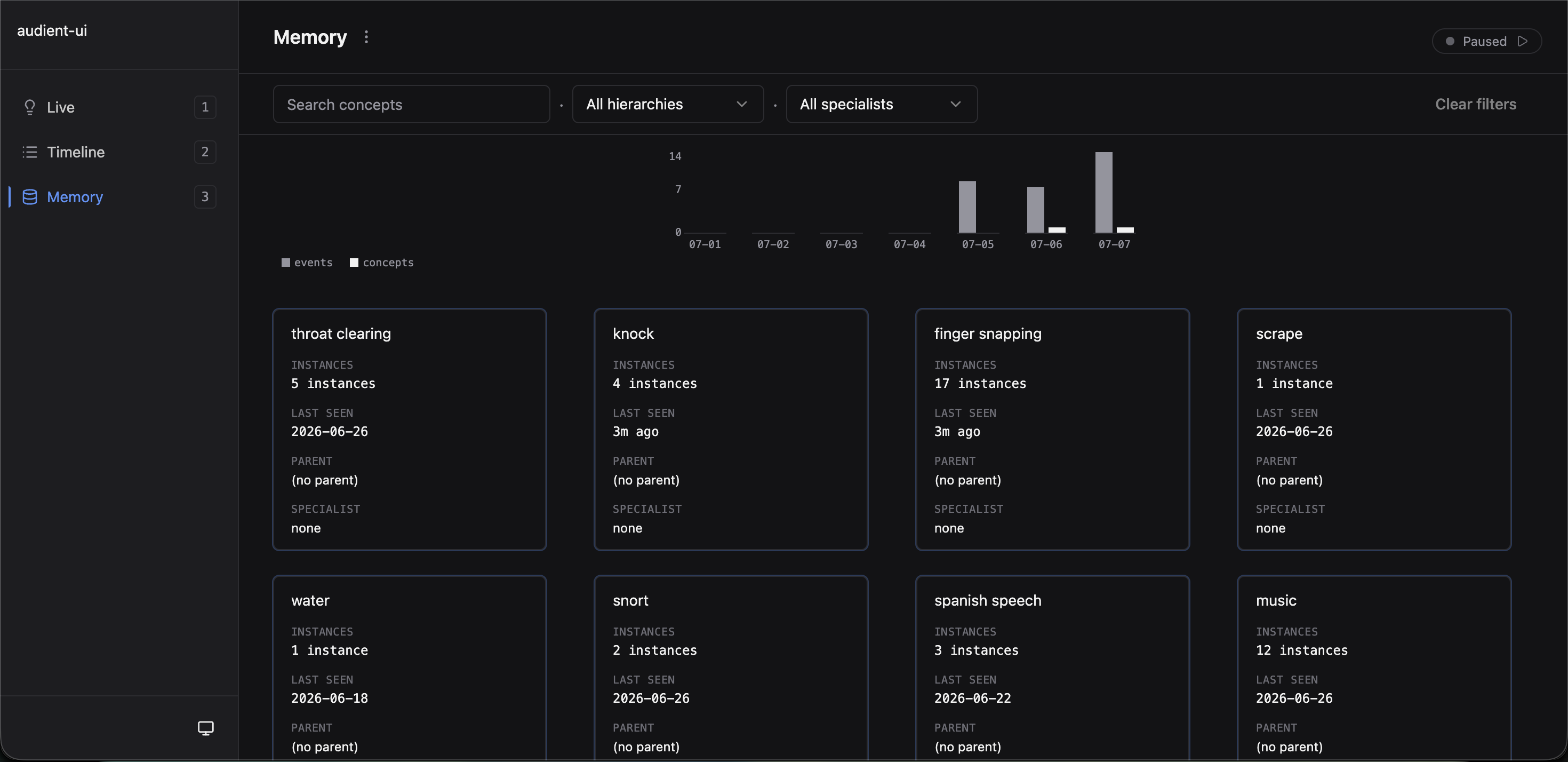
Task: Open the spanish speech concept card
Action: pyautogui.click(x=1052, y=668)
